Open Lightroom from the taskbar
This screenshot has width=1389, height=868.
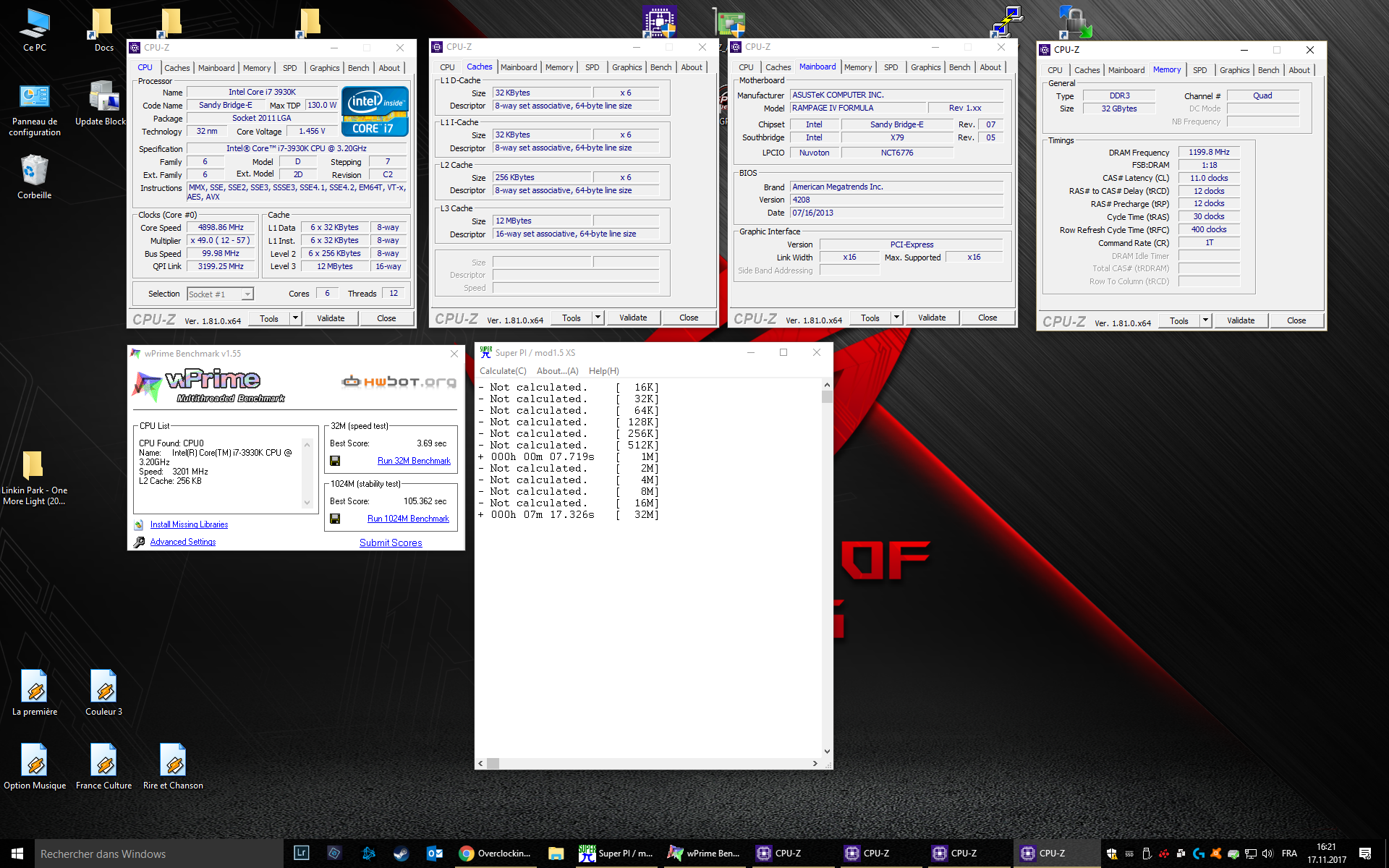coord(302,854)
